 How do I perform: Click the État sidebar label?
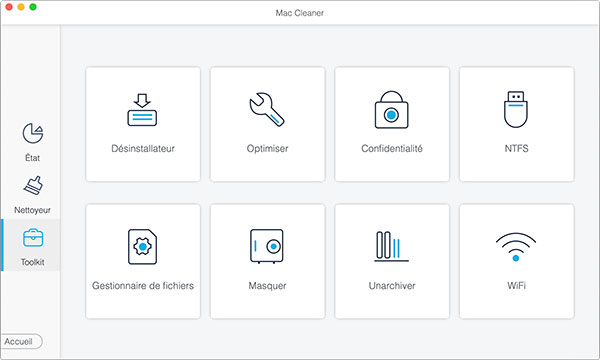33,158
